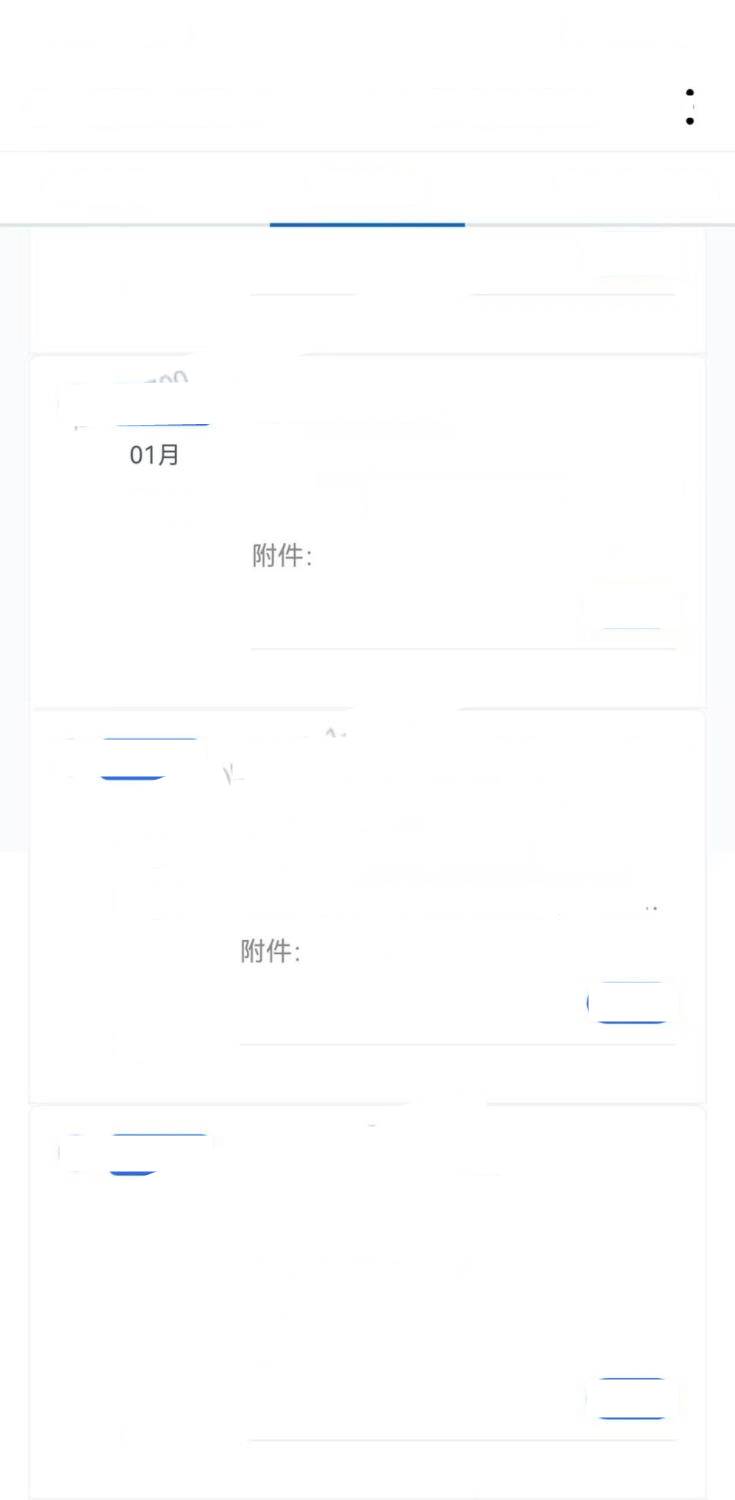Expand truncated text ellipsis in middle card

pos(651,909)
